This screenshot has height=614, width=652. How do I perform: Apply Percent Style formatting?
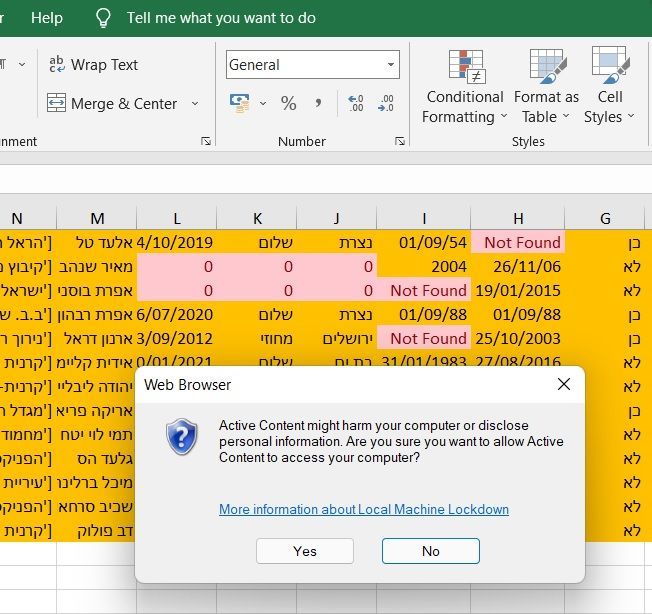(x=289, y=103)
